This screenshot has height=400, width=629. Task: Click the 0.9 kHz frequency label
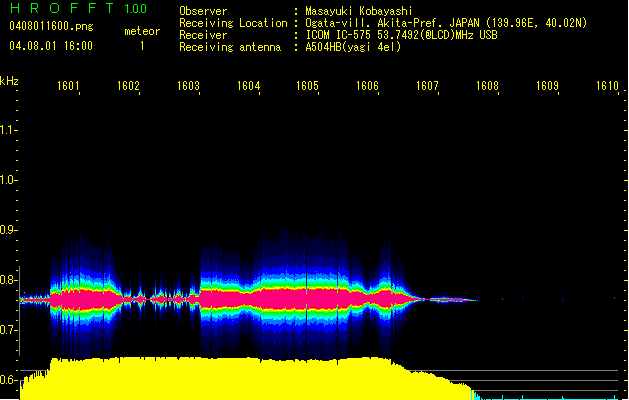pyautogui.click(x=7, y=230)
